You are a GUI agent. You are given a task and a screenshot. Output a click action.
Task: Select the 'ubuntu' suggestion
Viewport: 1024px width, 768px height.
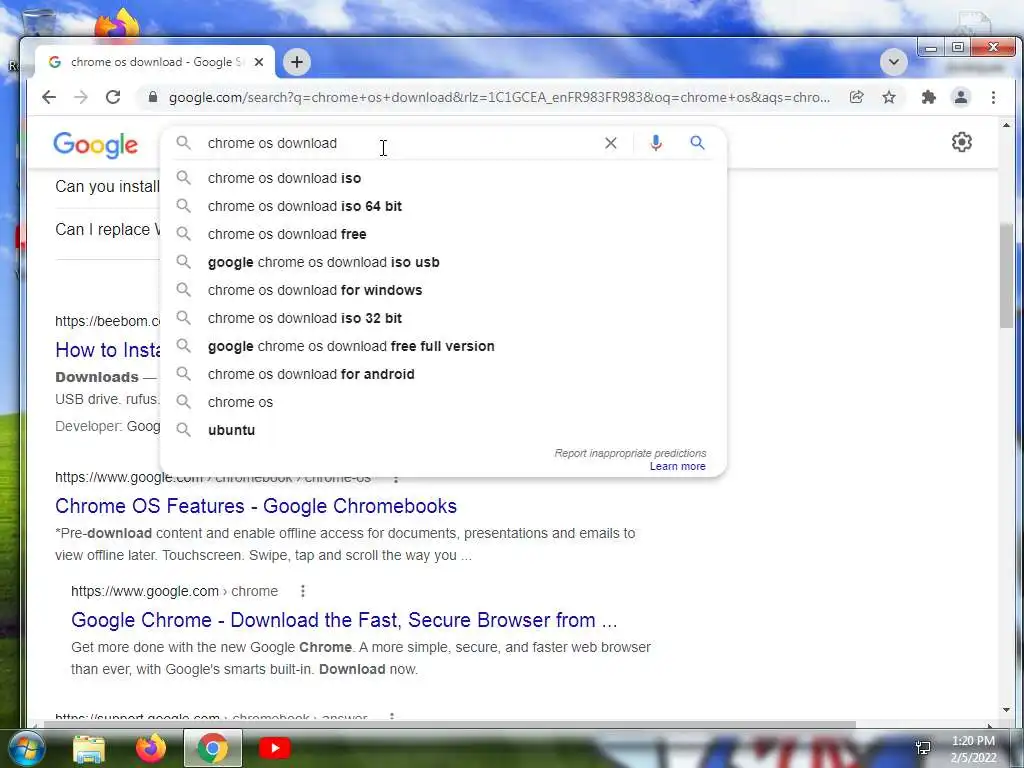click(443, 430)
